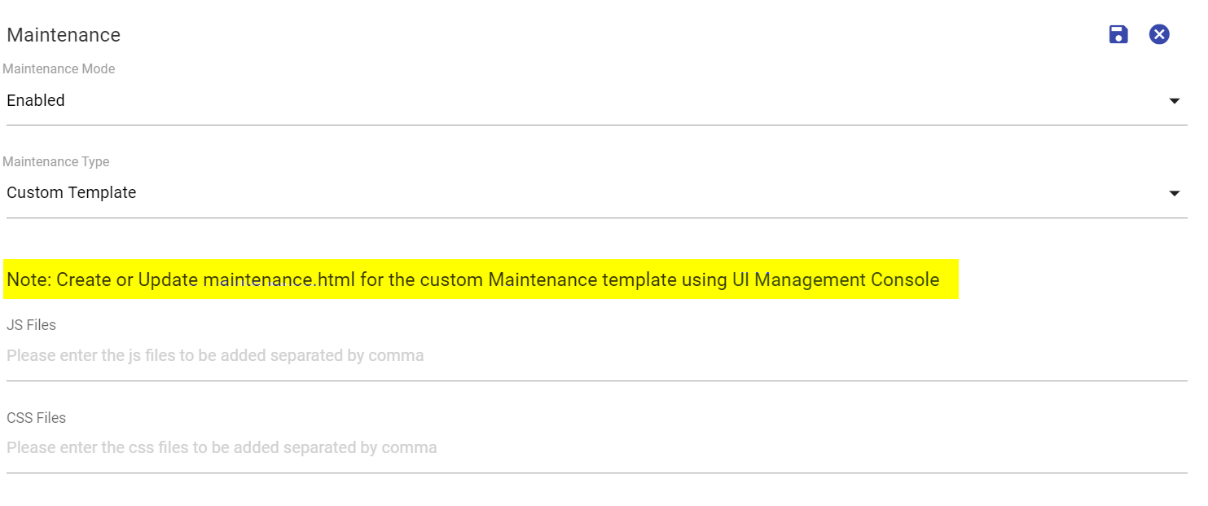Click the 'Maintenance Type' field label

click(58, 161)
